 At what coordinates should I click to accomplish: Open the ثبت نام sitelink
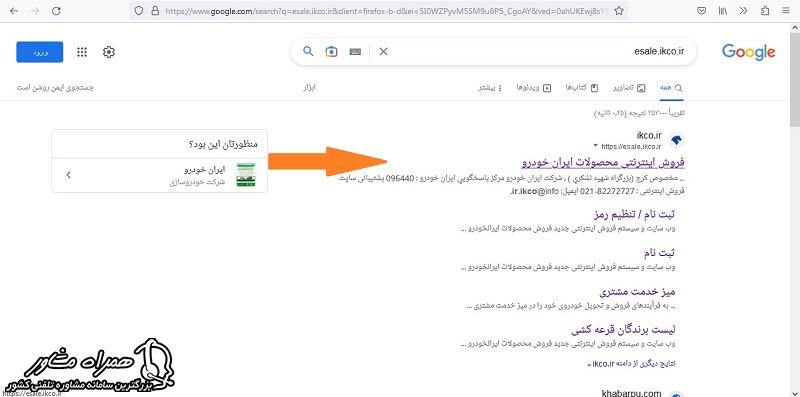tap(658, 253)
